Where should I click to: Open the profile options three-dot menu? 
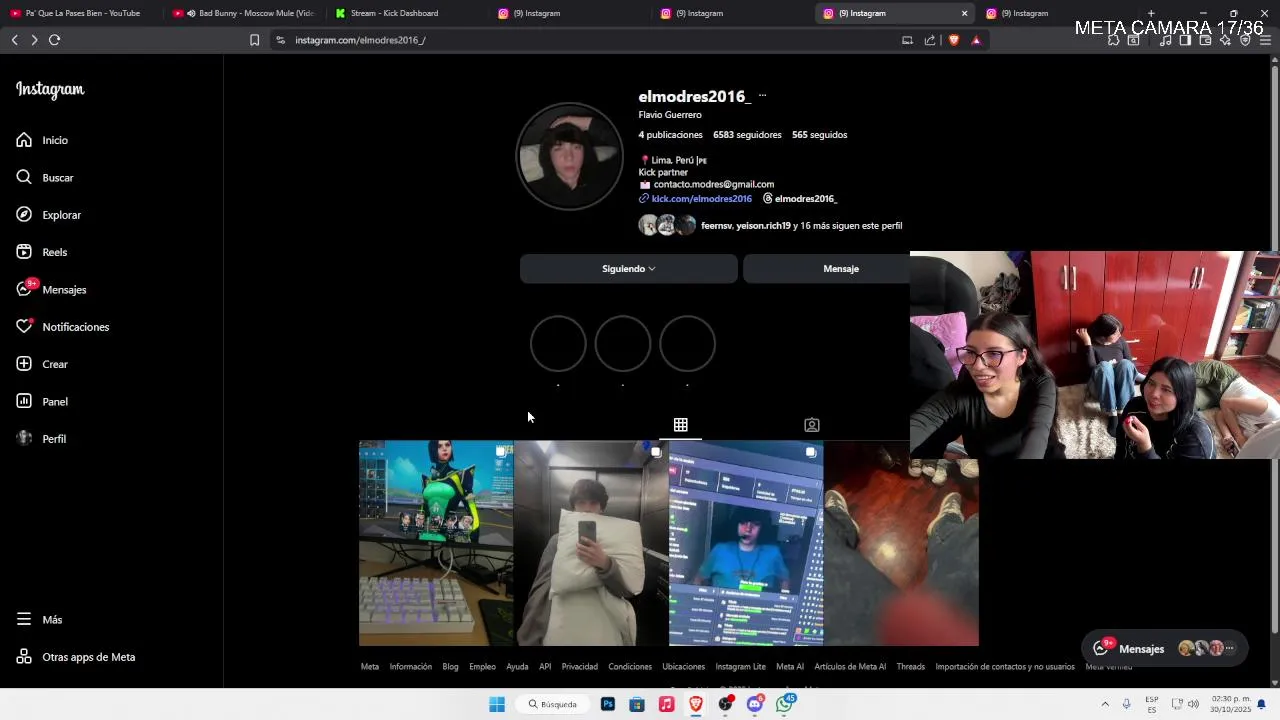(x=762, y=96)
